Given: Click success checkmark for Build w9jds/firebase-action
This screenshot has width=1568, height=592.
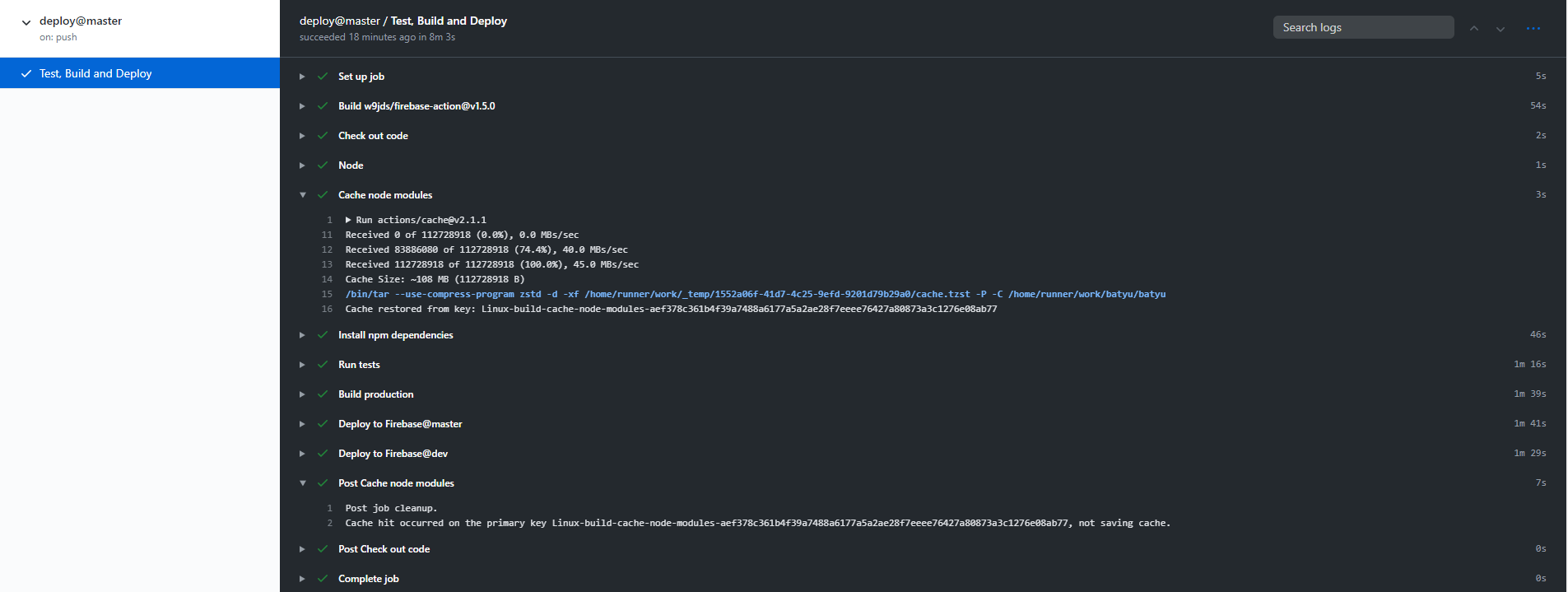Looking at the screenshot, I should 323,106.
